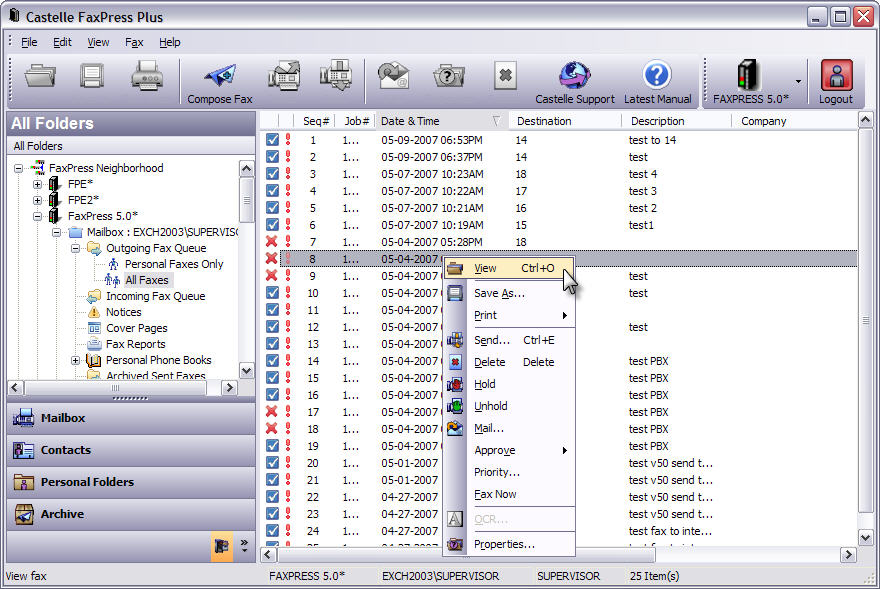Click the Mailbox pane icon
Image resolution: width=880 pixels, height=589 pixels.
click(x=24, y=418)
